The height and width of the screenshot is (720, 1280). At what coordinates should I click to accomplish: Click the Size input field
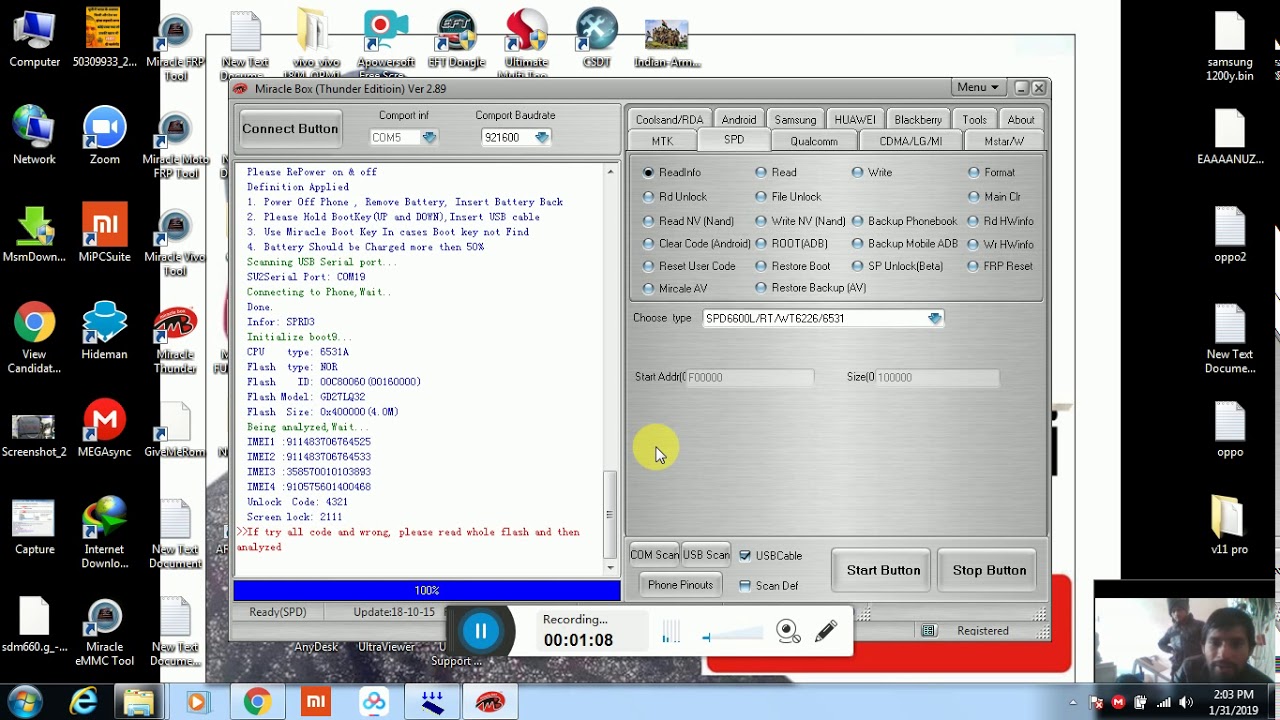tap(936, 377)
